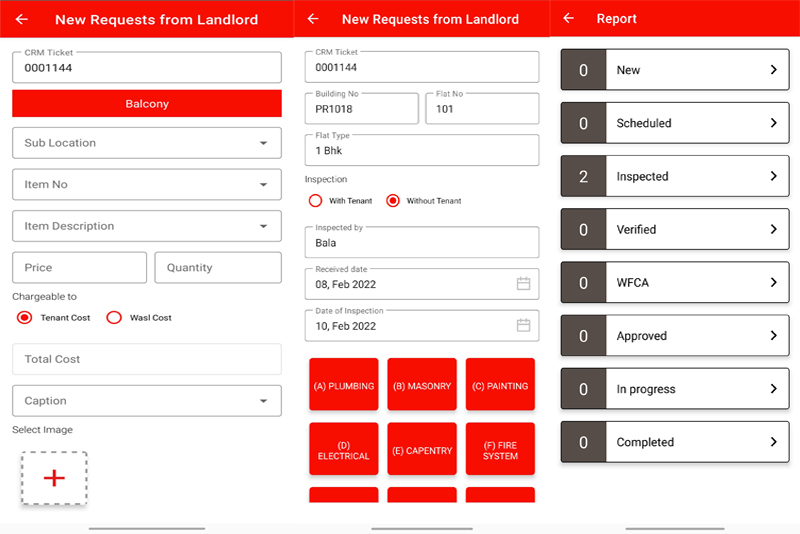Click the Quantity field
Image resolution: width=800 pixels, height=534 pixels.
(218, 268)
